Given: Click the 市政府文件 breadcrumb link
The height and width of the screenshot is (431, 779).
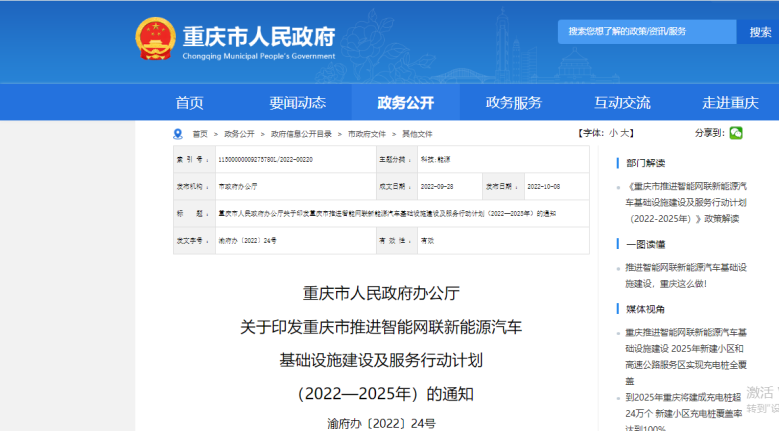Looking at the screenshot, I should click(x=366, y=133).
